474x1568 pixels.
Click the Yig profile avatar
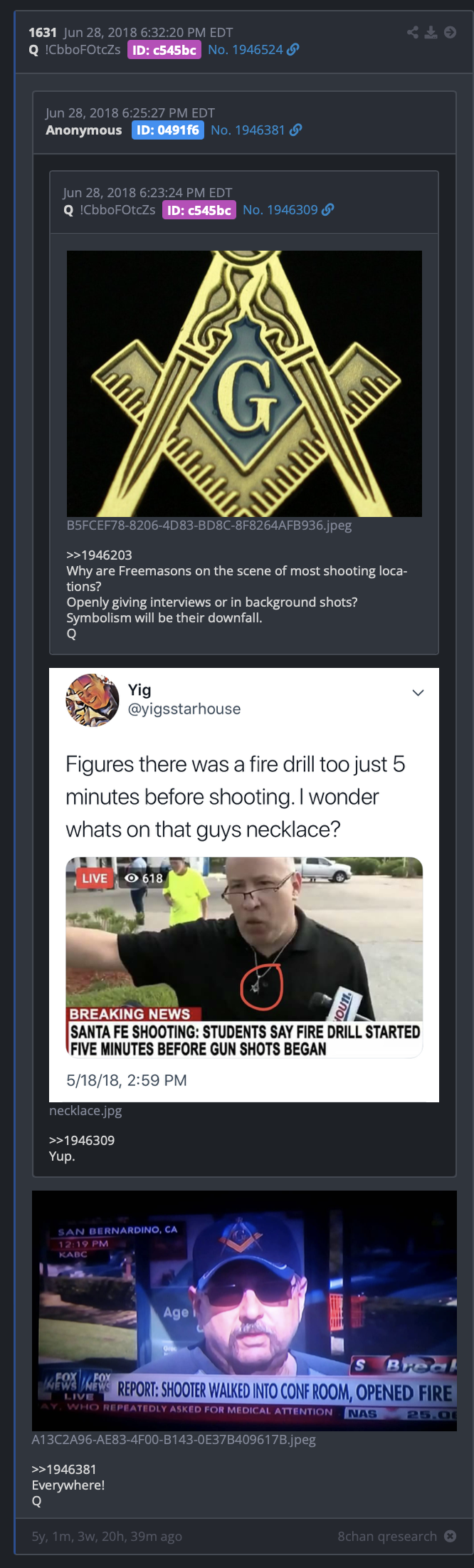93,700
